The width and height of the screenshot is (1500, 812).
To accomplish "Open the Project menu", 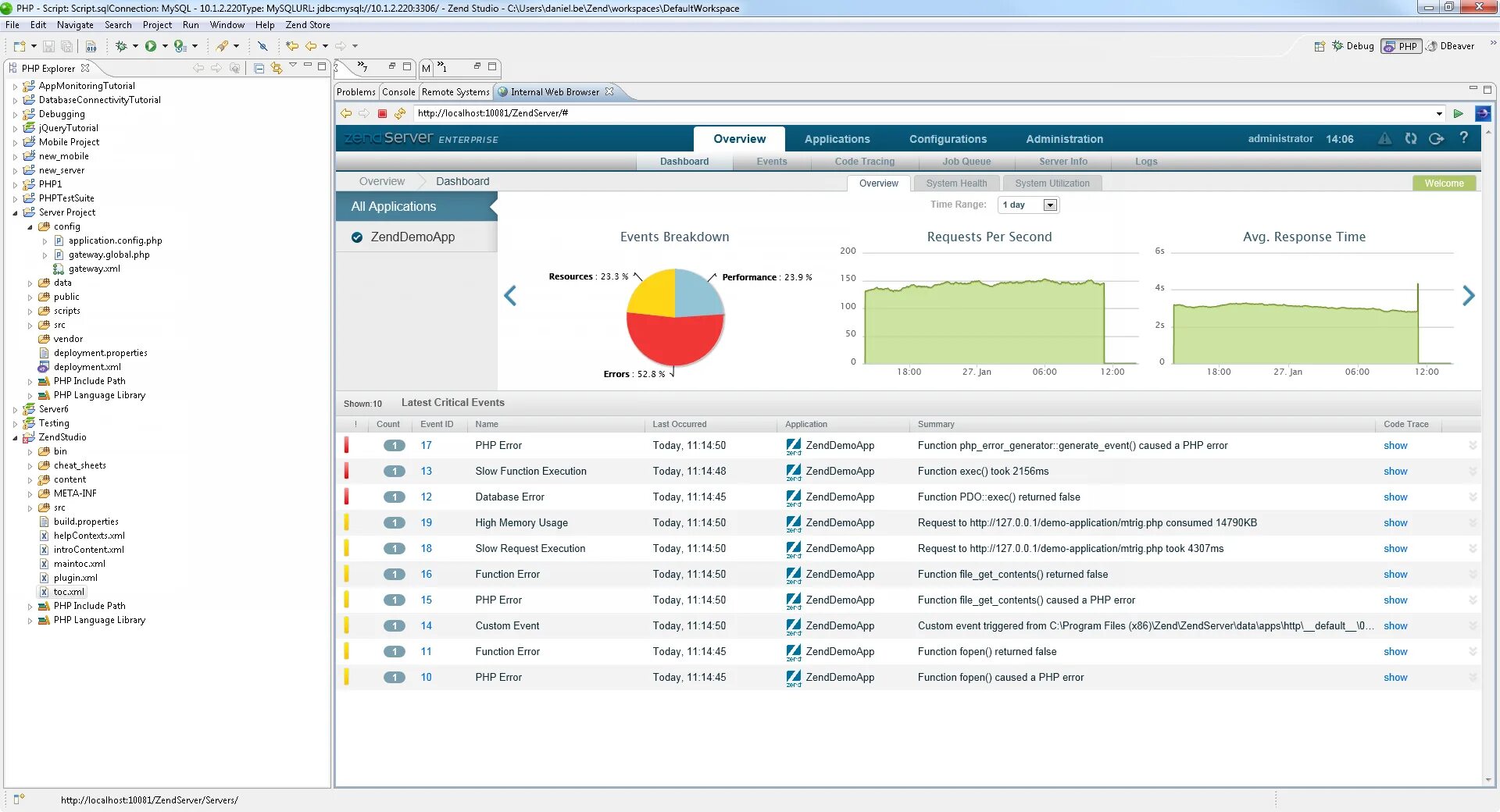I will [157, 25].
